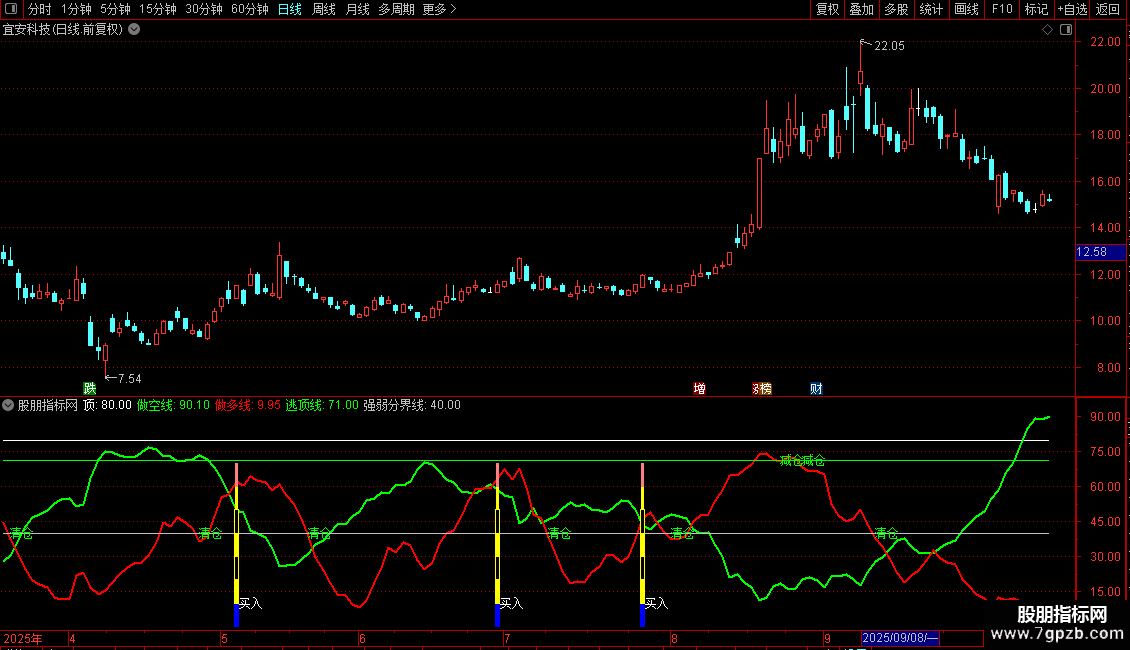Image resolution: width=1130 pixels, height=650 pixels.
Task: Click the 买入 signal near month 7
Action: click(x=512, y=603)
